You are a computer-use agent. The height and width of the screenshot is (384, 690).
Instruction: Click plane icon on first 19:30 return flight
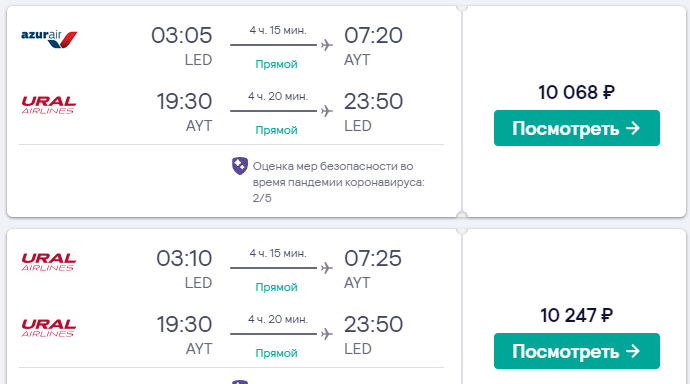[x=327, y=111]
